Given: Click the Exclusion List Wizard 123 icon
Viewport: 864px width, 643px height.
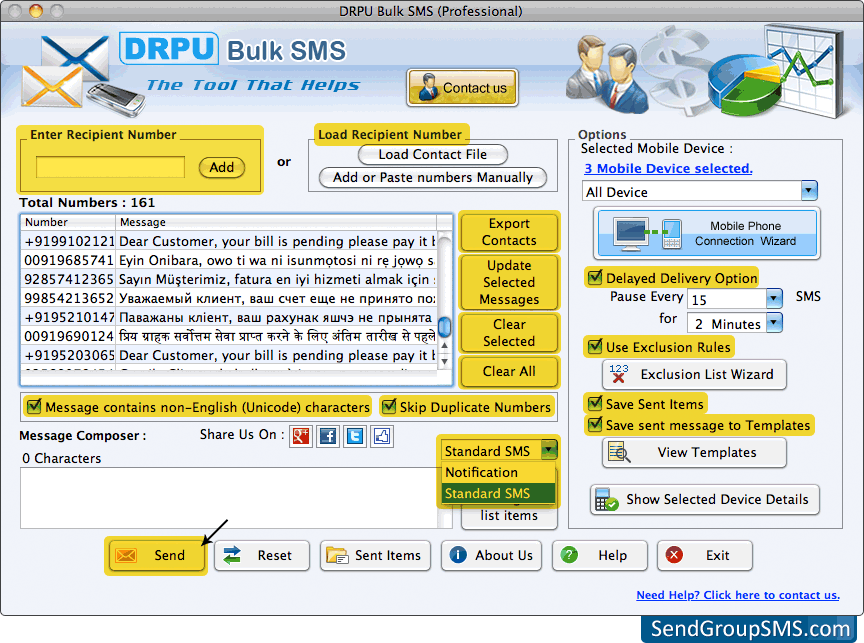Looking at the screenshot, I should click(x=619, y=374).
